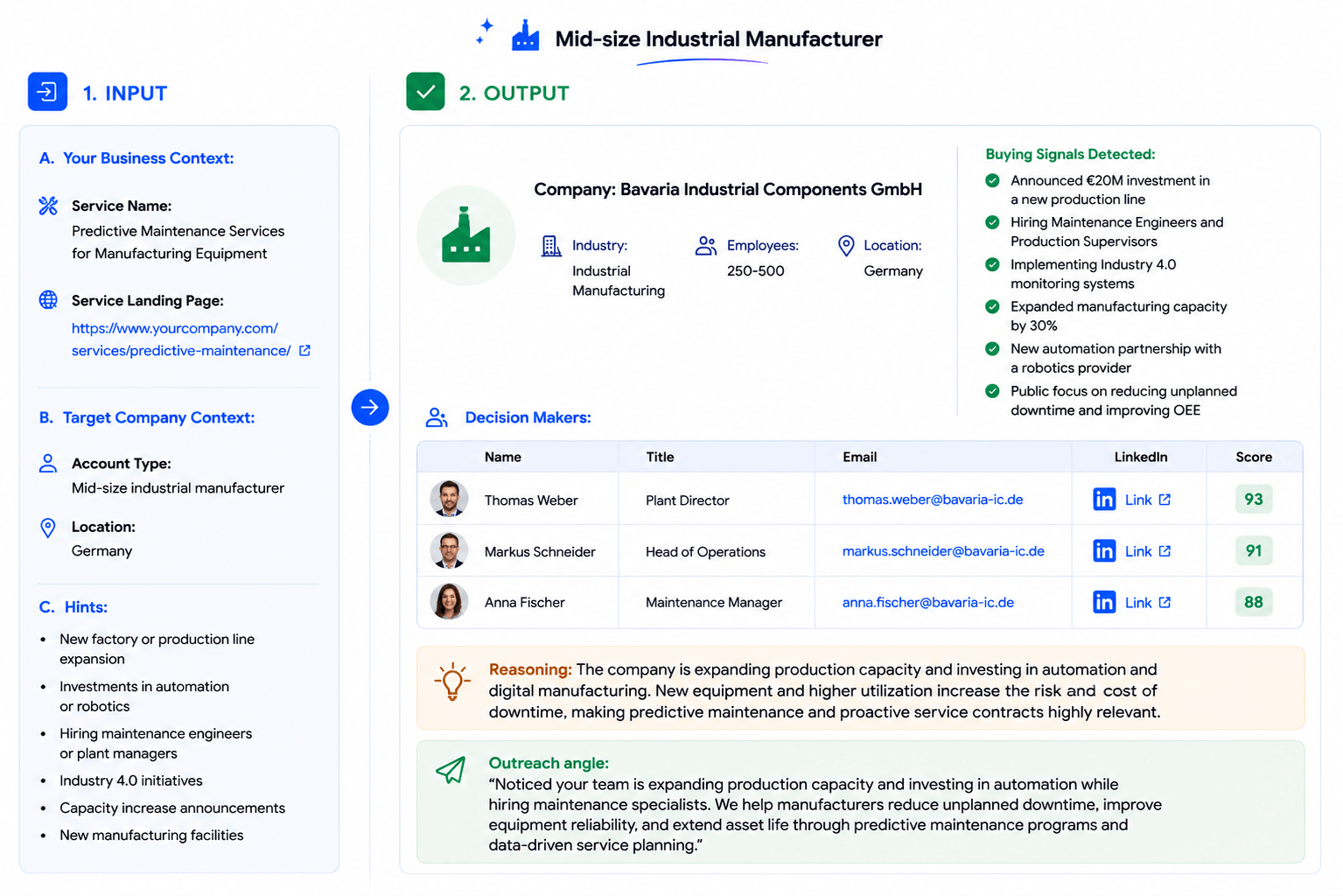
Task: Click the score badge 91
Action: click(1254, 550)
